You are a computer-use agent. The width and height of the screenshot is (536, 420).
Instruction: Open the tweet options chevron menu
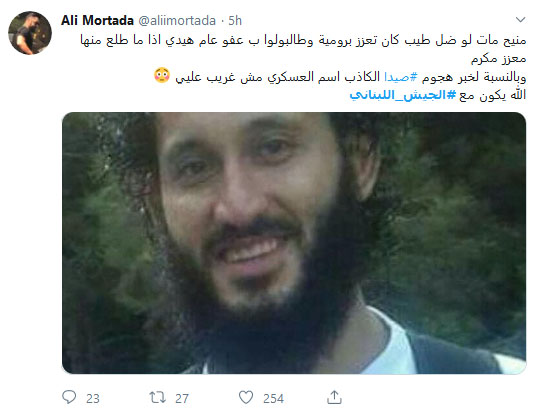click(520, 19)
